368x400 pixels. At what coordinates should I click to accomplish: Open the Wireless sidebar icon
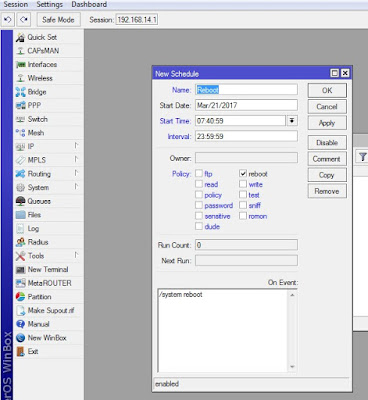click(x=20, y=78)
